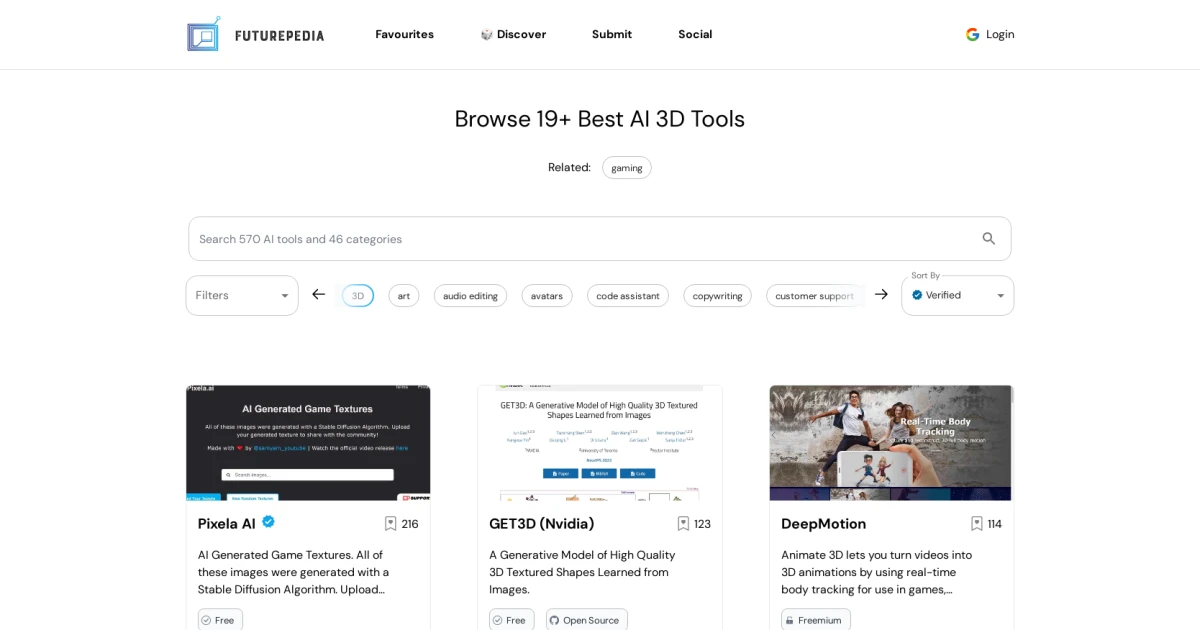The height and width of the screenshot is (630, 1200).
Task: Click the verified badge next to Pixela AI
Action: pos(268,521)
